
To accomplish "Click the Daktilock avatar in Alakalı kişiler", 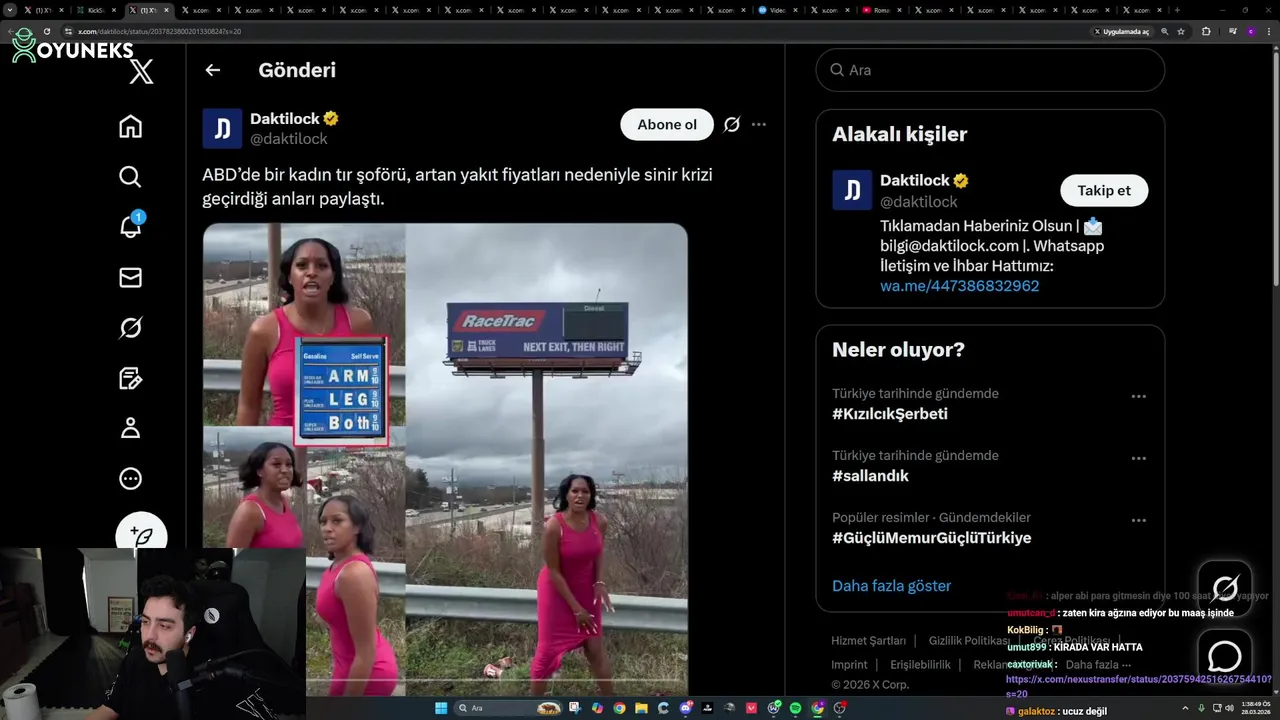I will pyautogui.click(x=852, y=190).
